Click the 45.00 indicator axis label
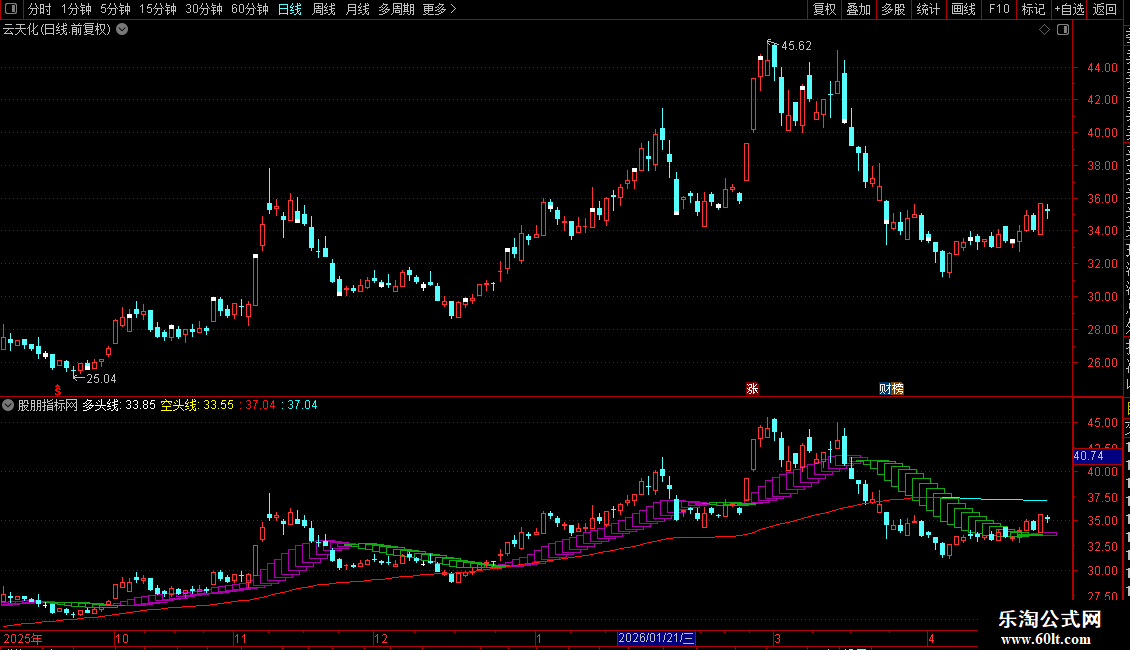Screen dimensions: 1130x650 tap(1102, 423)
